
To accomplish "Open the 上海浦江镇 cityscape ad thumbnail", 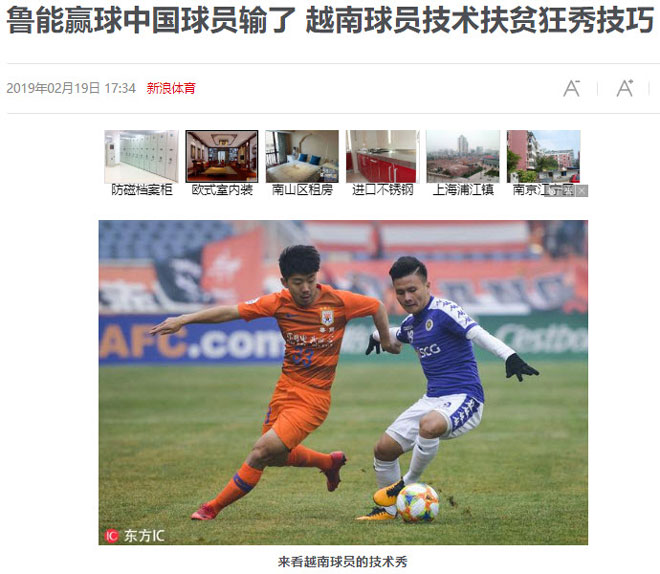I will (463, 156).
